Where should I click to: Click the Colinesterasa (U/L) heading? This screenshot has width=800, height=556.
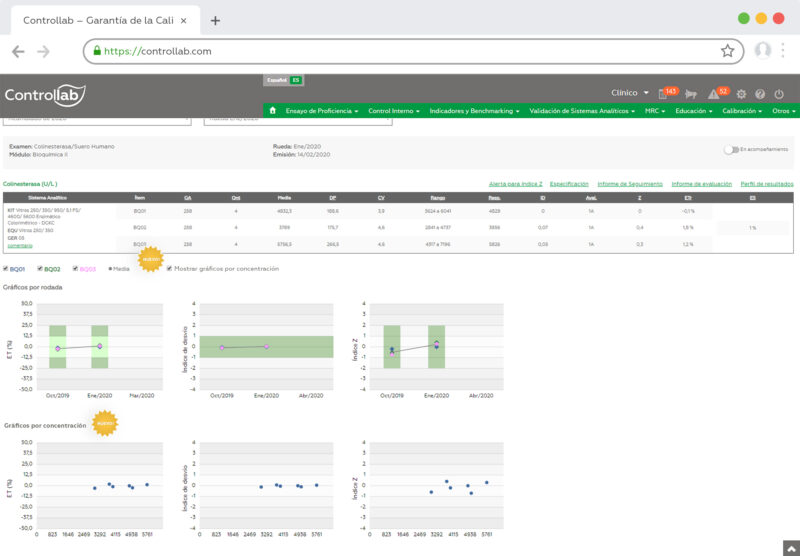tap(30, 184)
